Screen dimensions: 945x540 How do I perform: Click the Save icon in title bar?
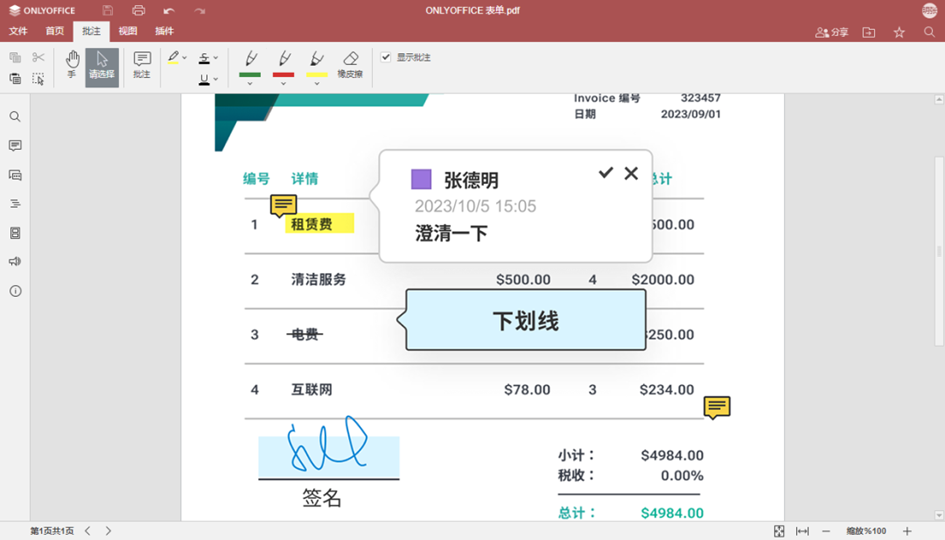coord(107,10)
